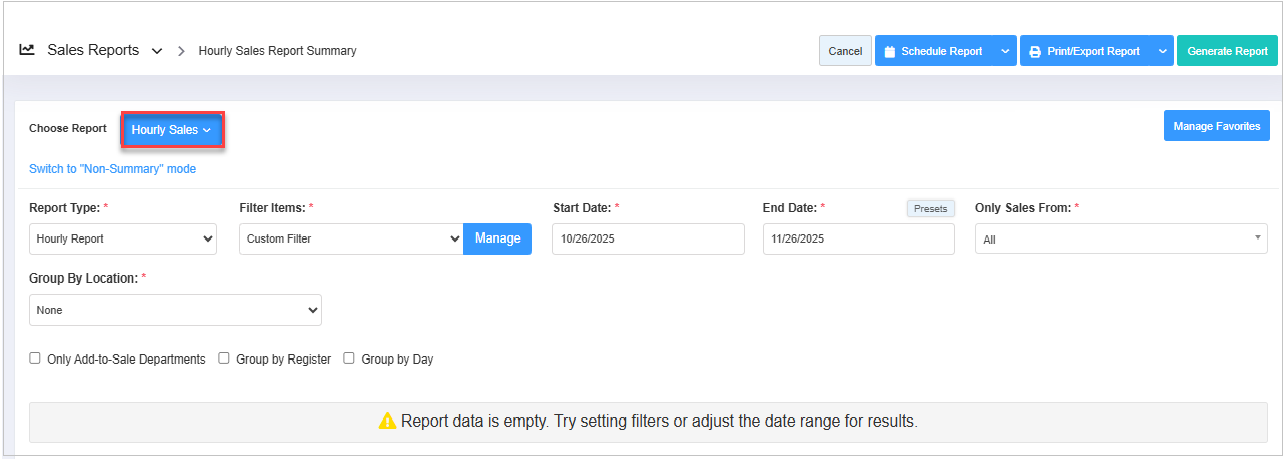Open the Print/Export Report dropdown arrow

pos(1161,51)
